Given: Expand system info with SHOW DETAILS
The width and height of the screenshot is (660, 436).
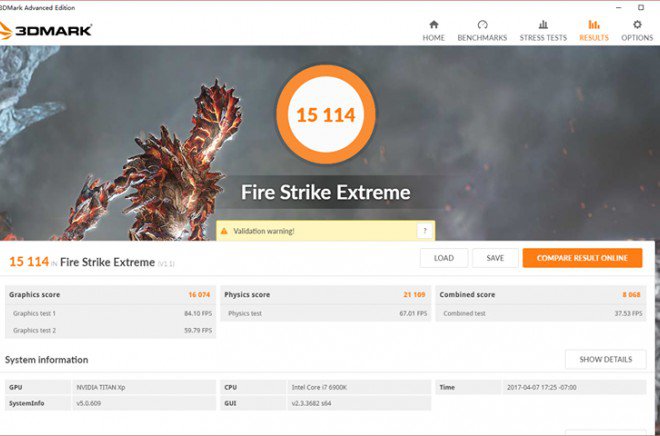Looking at the screenshot, I should [605, 359].
